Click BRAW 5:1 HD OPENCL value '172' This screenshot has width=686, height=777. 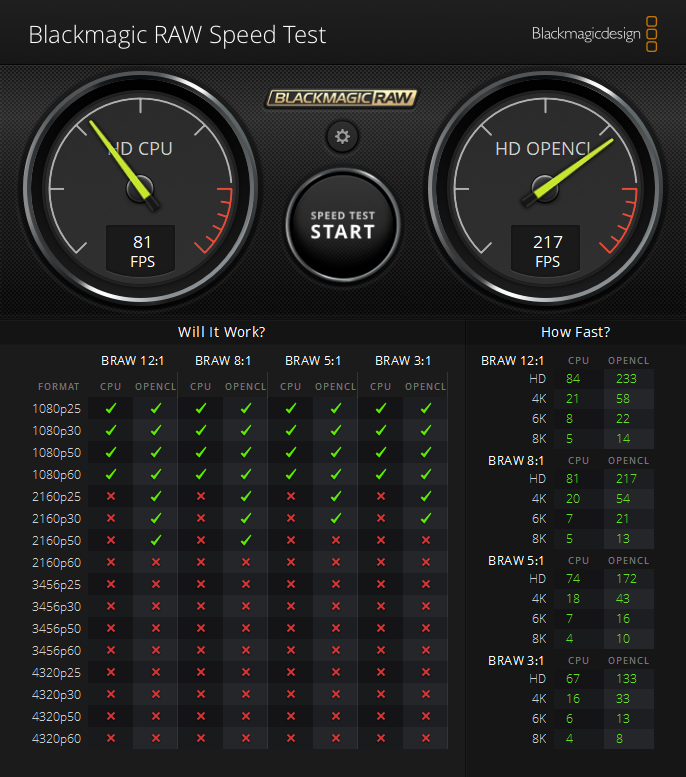pos(626,579)
